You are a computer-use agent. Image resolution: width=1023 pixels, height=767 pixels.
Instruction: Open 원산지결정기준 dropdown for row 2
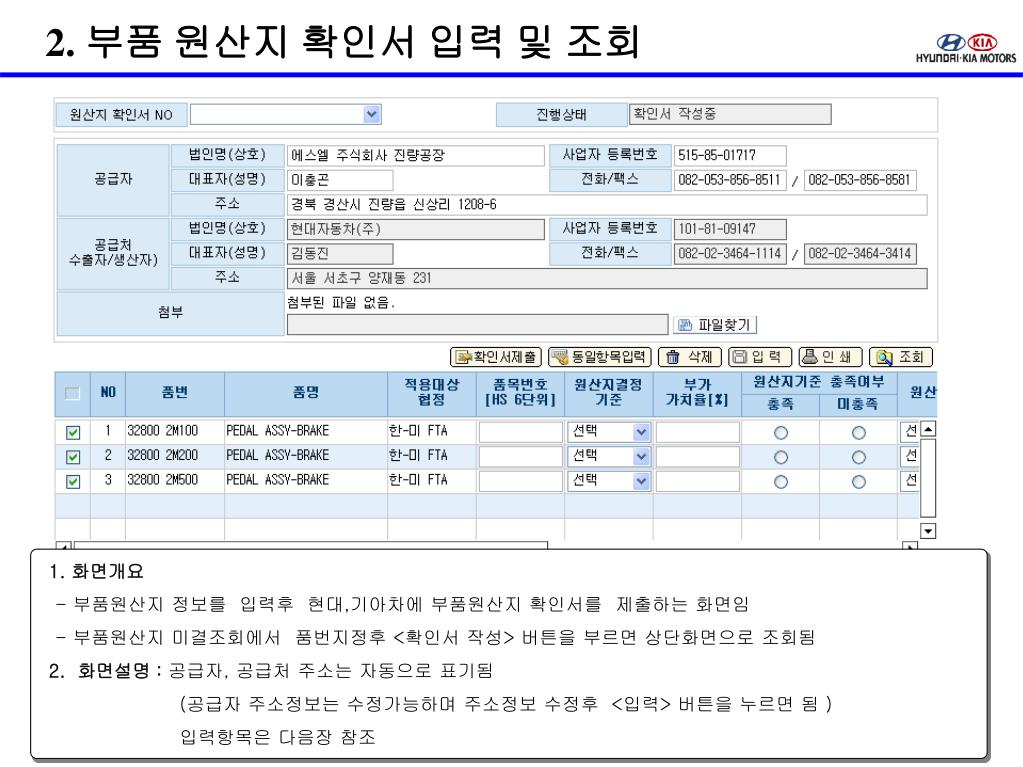tap(641, 457)
